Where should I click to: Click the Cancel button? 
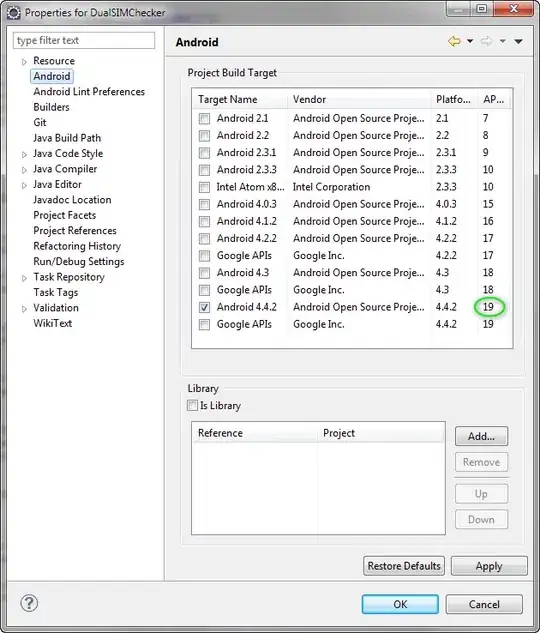(484, 604)
